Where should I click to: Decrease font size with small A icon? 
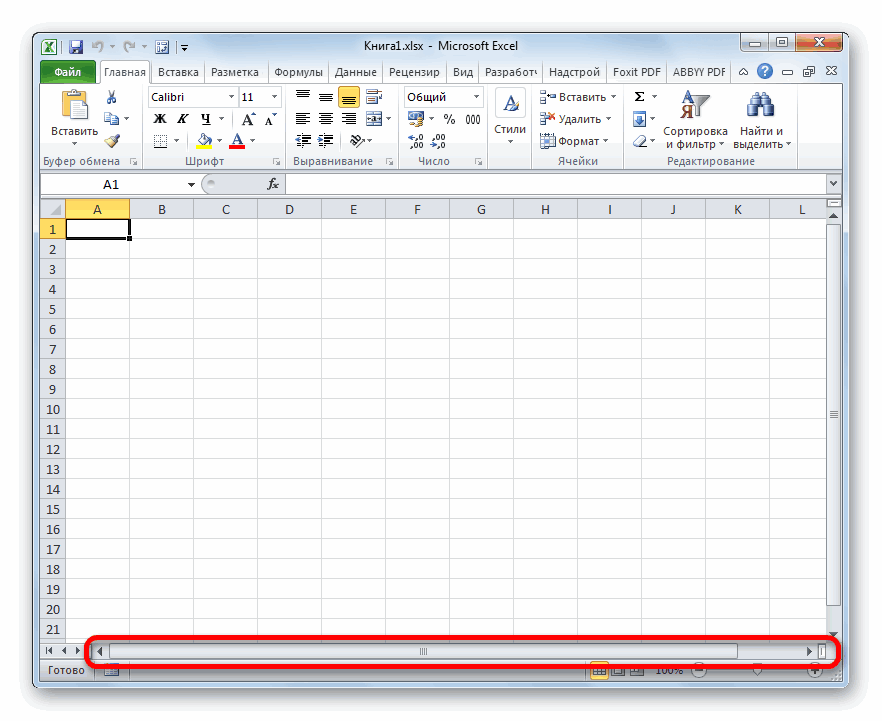pyautogui.click(x=271, y=119)
